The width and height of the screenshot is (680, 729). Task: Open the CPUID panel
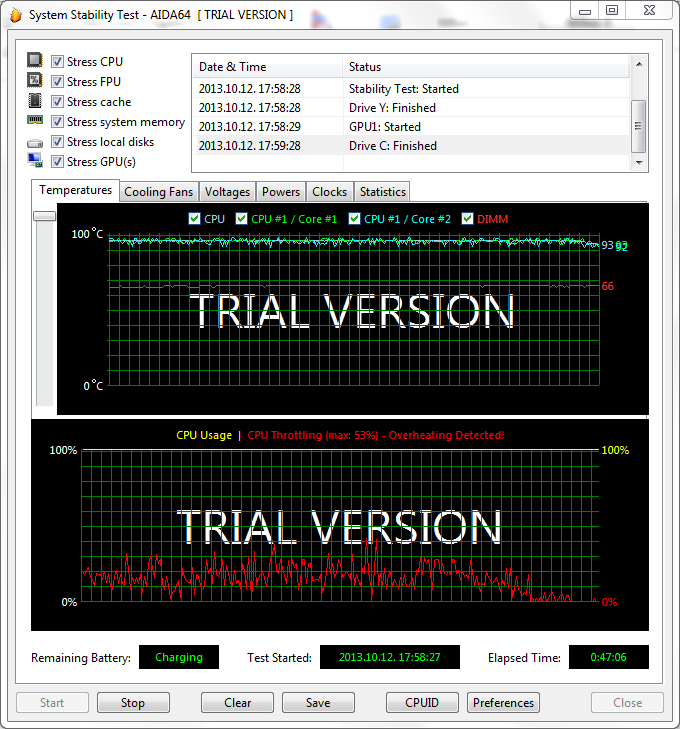click(422, 702)
